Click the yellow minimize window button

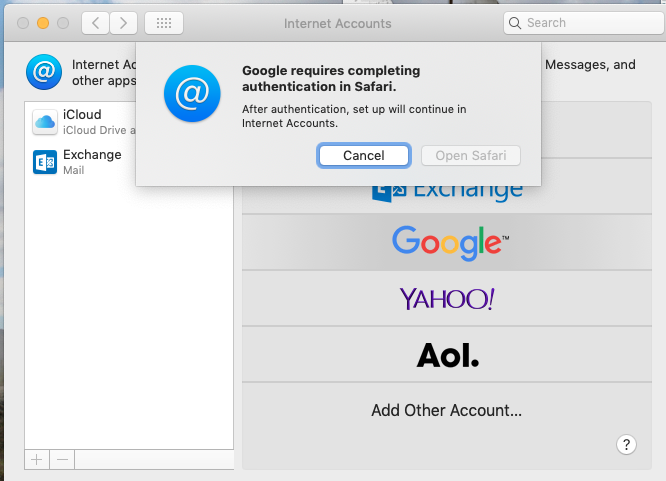(x=43, y=23)
